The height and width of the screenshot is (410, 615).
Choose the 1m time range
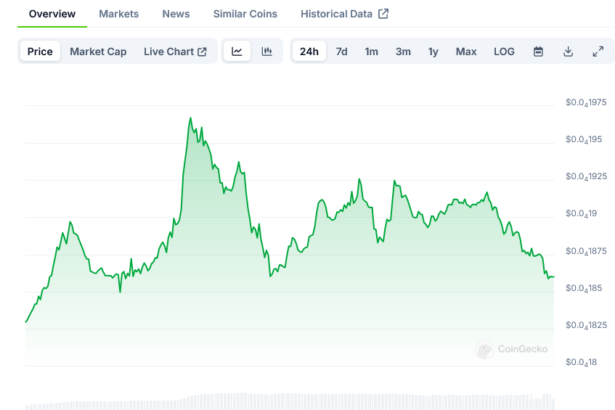click(371, 52)
